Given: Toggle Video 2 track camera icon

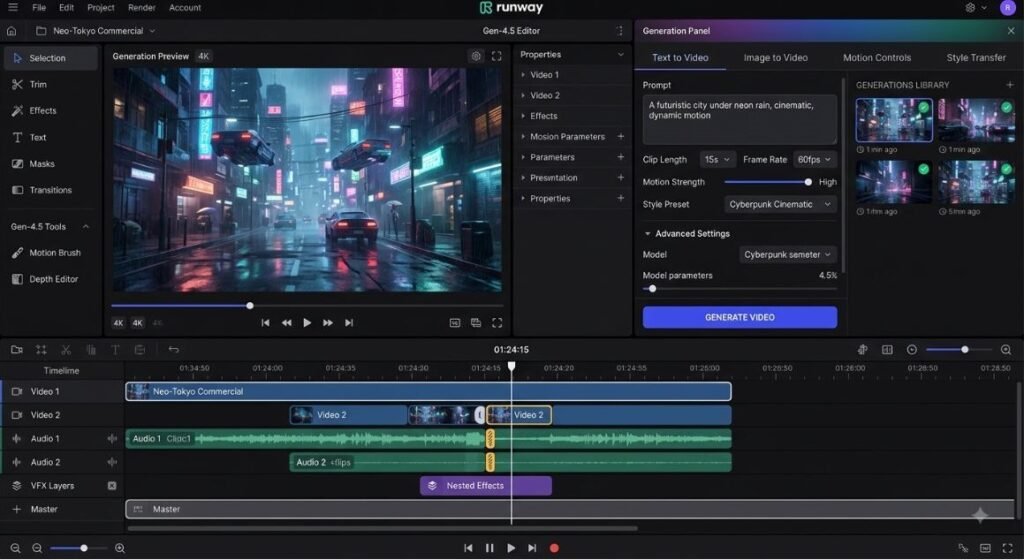Looking at the screenshot, I should pos(17,415).
